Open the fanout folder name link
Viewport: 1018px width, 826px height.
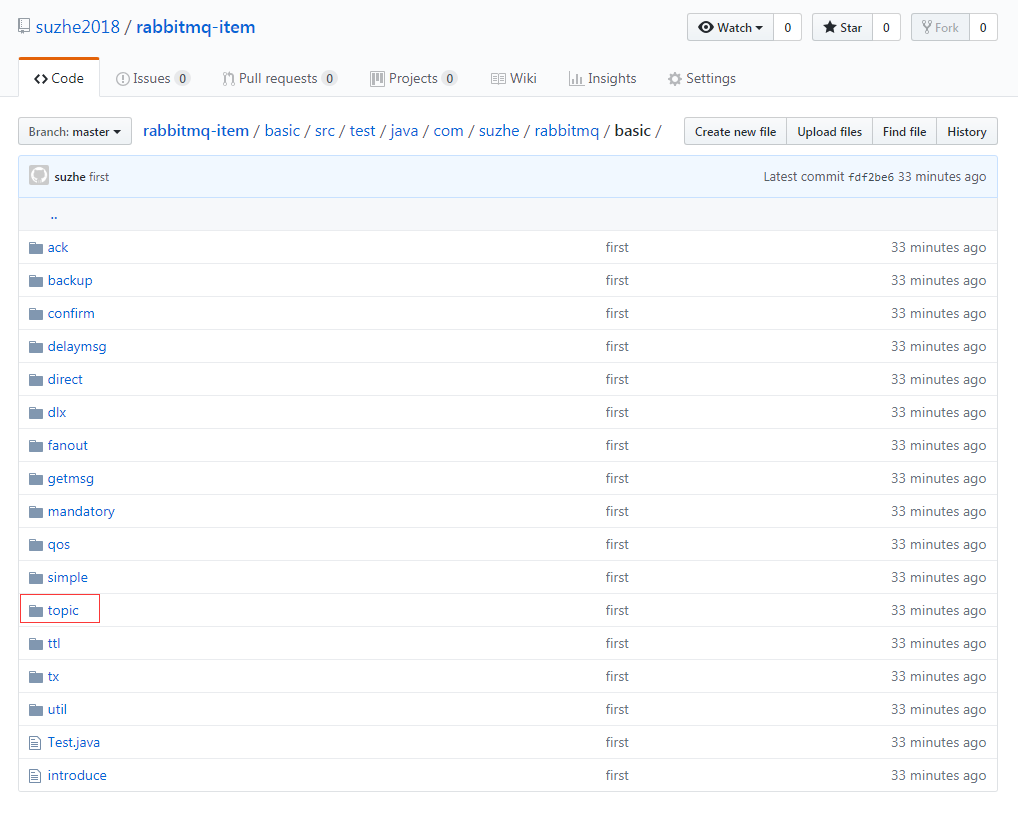(x=68, y=445)
